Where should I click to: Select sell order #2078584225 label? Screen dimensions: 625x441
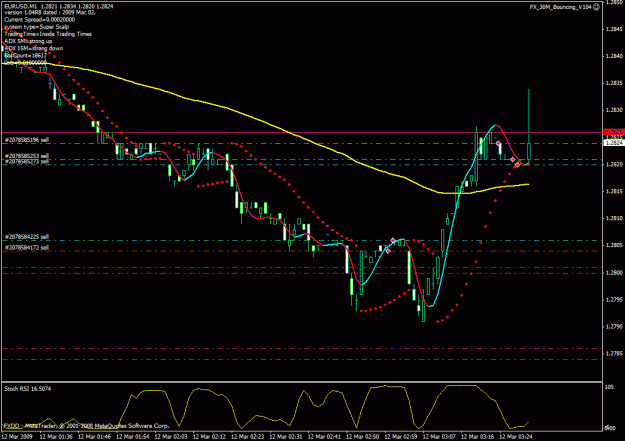click(x=27, y=237)
